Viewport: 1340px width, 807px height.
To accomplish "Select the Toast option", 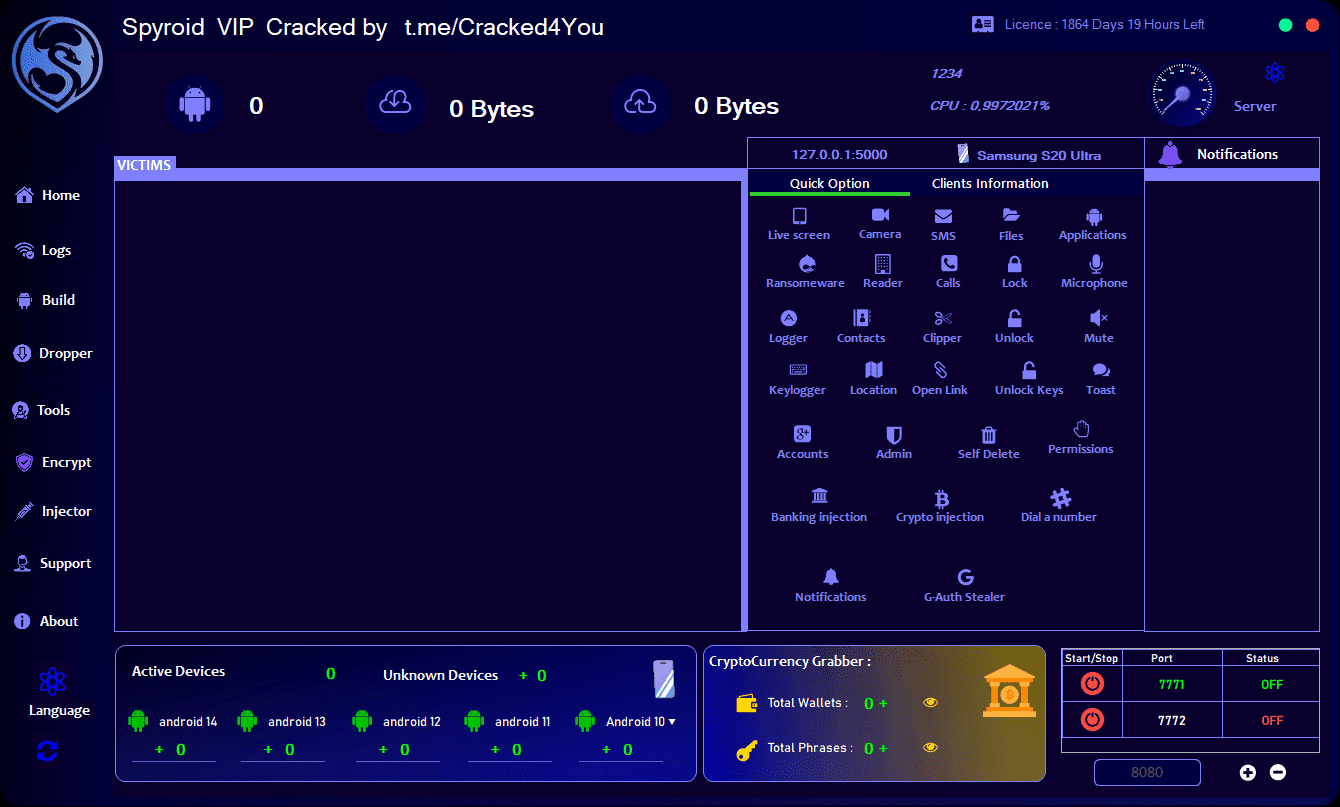I will click(1101, 380).
